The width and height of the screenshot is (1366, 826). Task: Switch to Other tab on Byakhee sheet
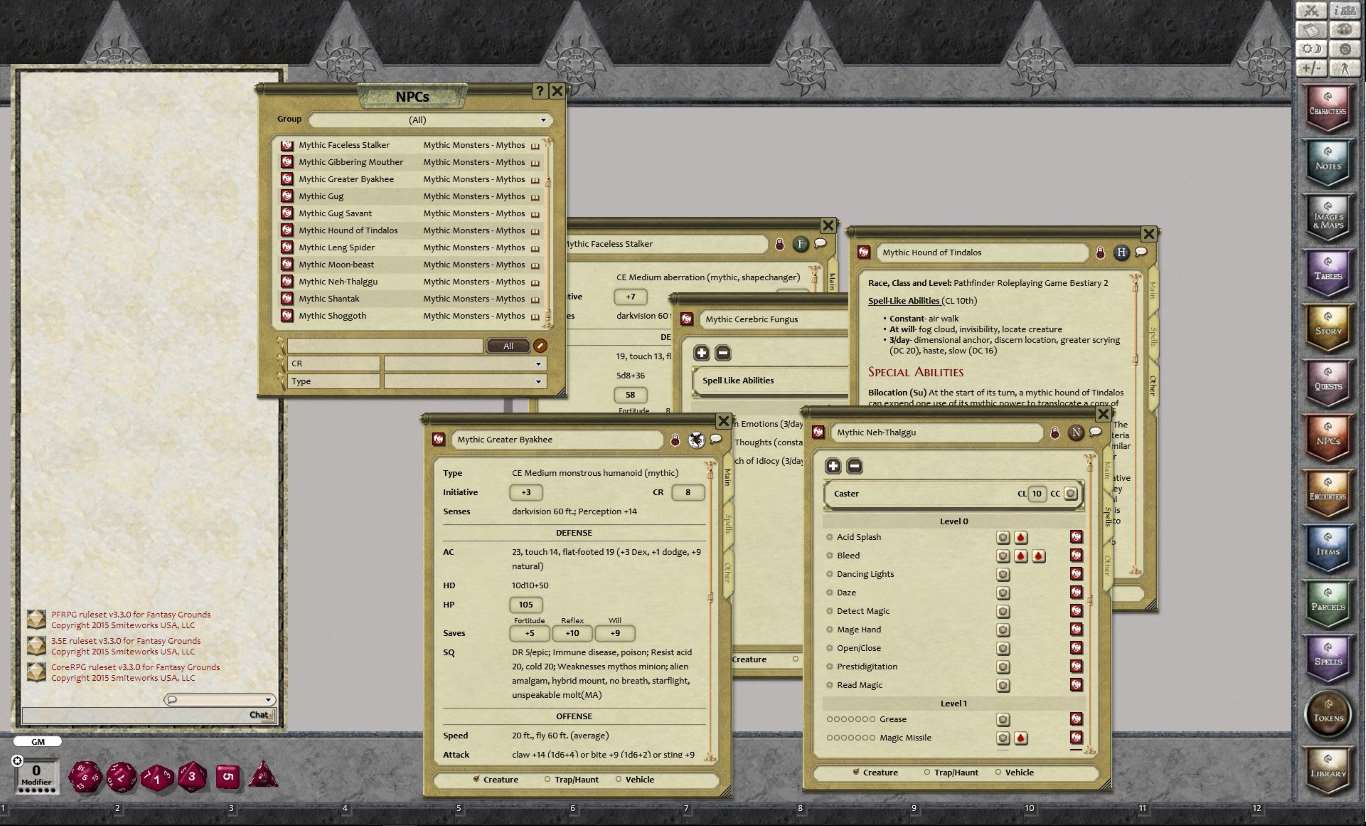(x=727, y=573)
